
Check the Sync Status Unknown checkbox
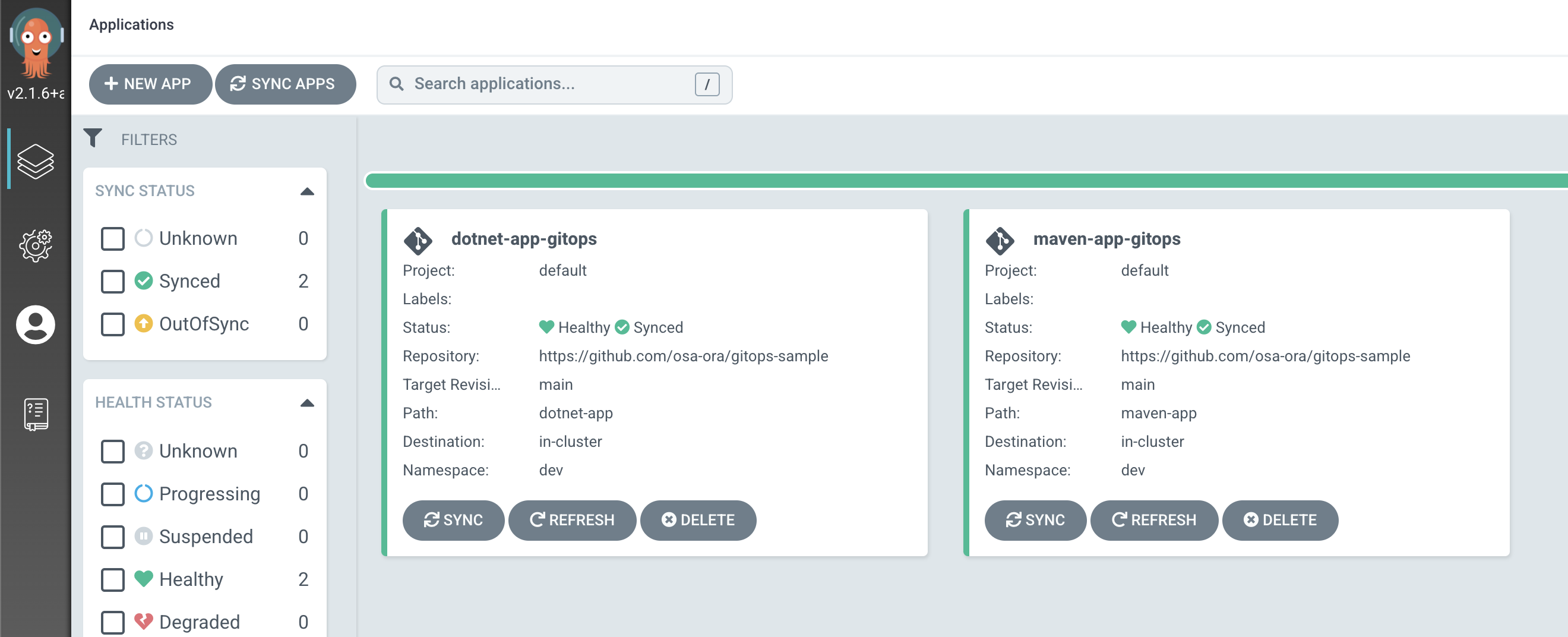tap(113, 239)
